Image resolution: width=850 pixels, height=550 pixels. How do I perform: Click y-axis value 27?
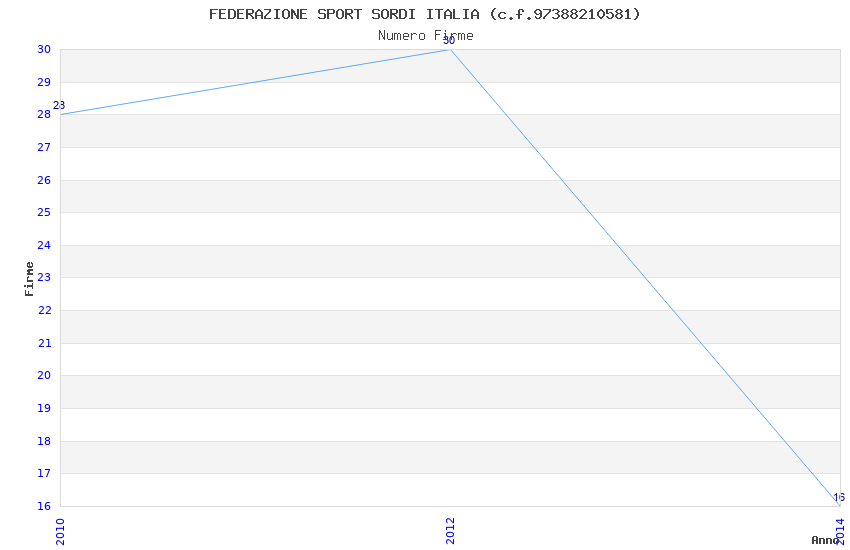pyautogui.click(x=44, y=147)
